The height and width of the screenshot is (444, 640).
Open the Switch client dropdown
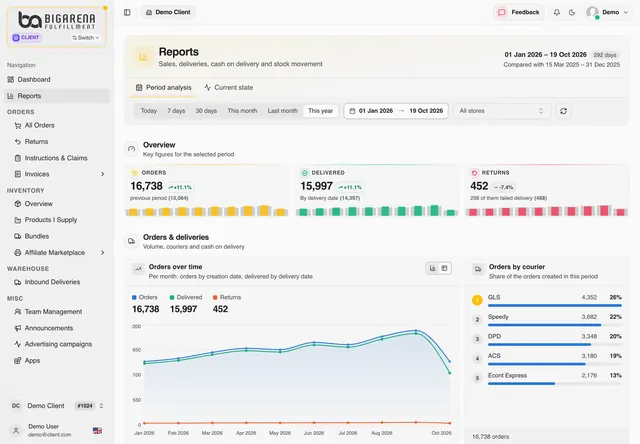tap(86, 38)
